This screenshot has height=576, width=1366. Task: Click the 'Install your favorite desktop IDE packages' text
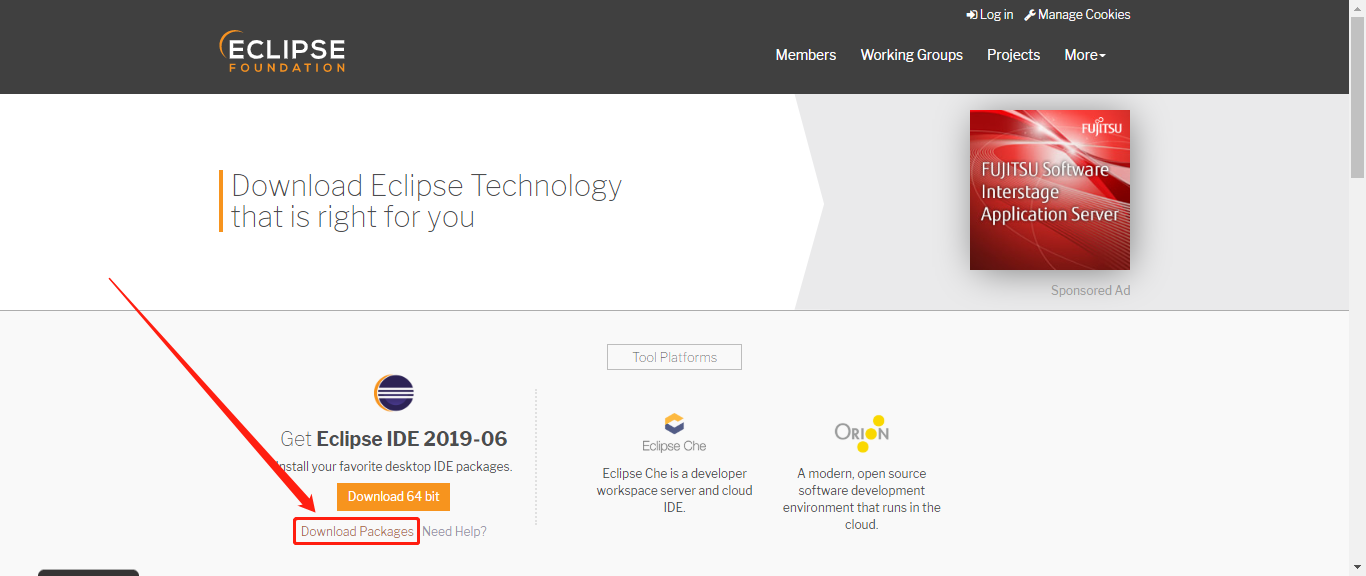coord(394,466)
